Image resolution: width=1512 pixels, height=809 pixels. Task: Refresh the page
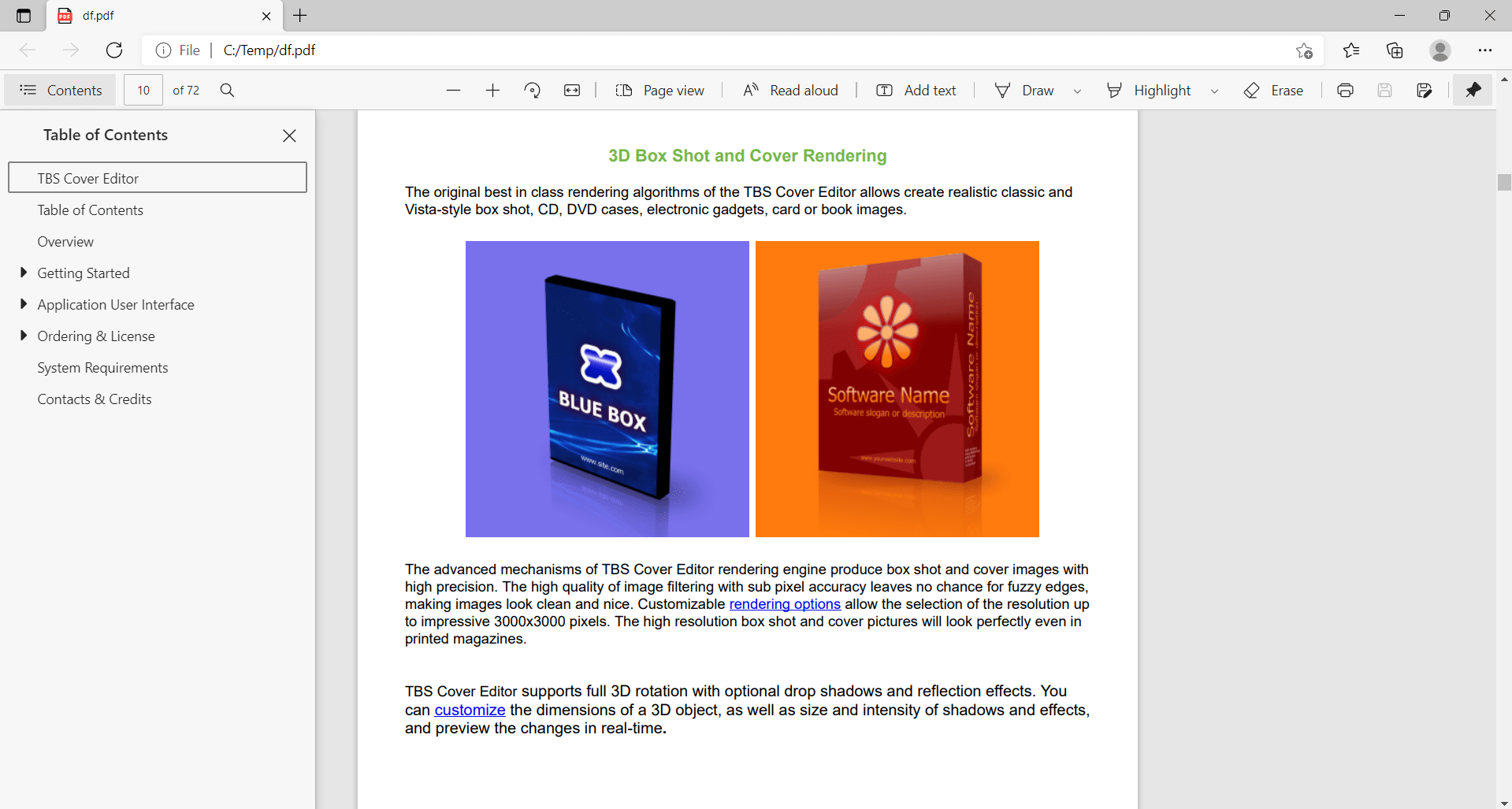114,50
